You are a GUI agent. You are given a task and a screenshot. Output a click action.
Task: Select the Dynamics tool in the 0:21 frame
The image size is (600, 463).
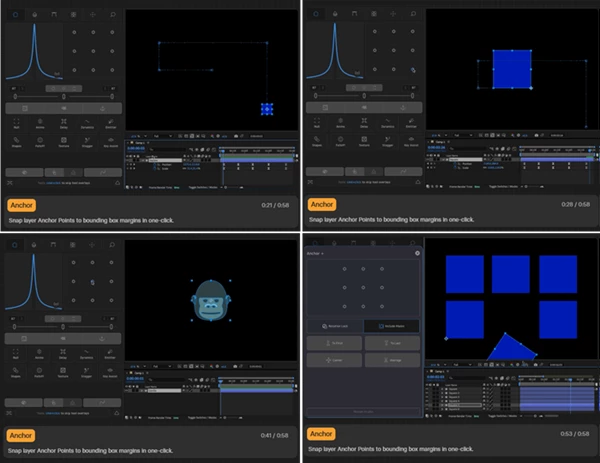pos(87,123)
